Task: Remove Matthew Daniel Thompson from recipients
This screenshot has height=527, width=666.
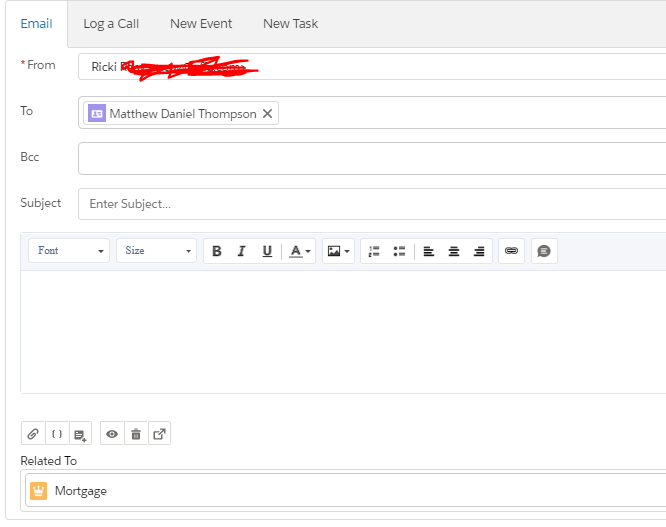Action: click(267, 113)
